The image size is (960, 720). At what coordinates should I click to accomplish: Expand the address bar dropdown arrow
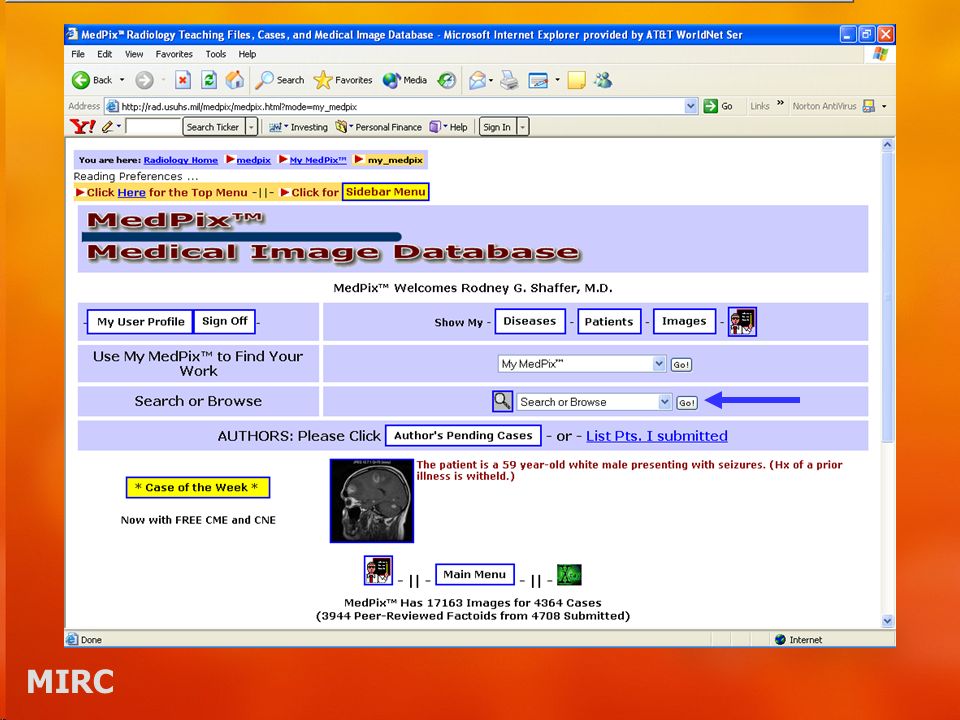[x=691, y=106]
